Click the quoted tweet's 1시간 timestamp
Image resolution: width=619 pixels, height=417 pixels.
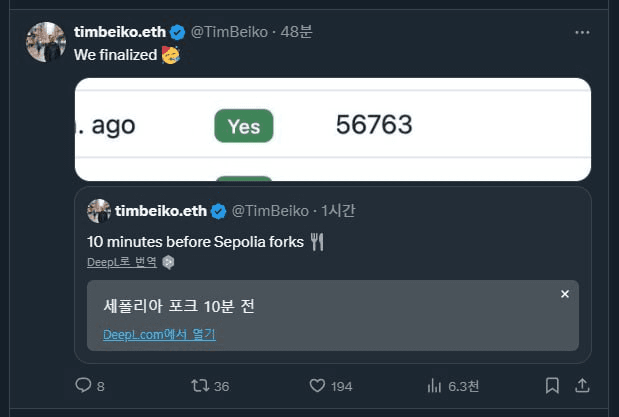338,211
